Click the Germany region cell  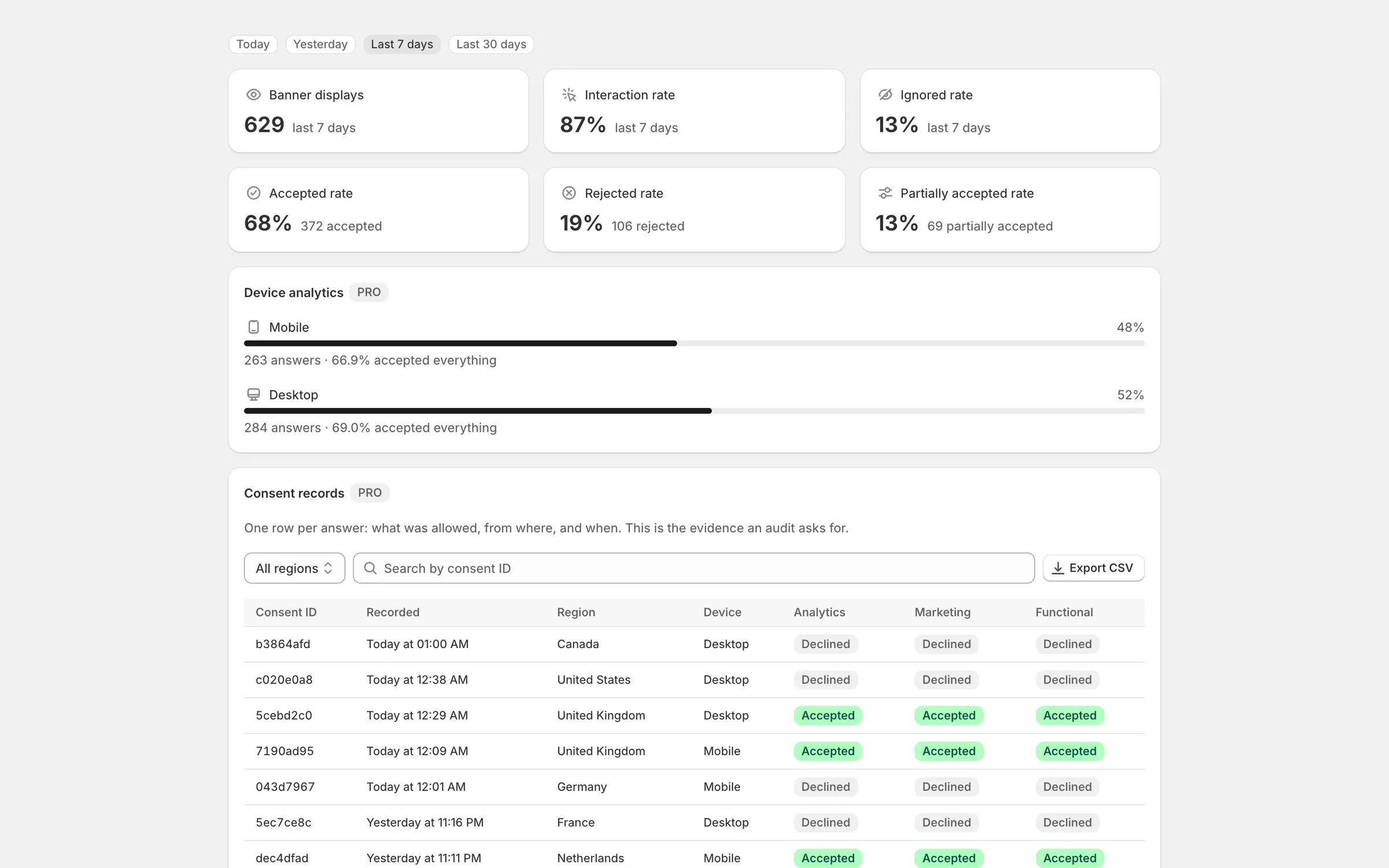[x=582, y=787]
